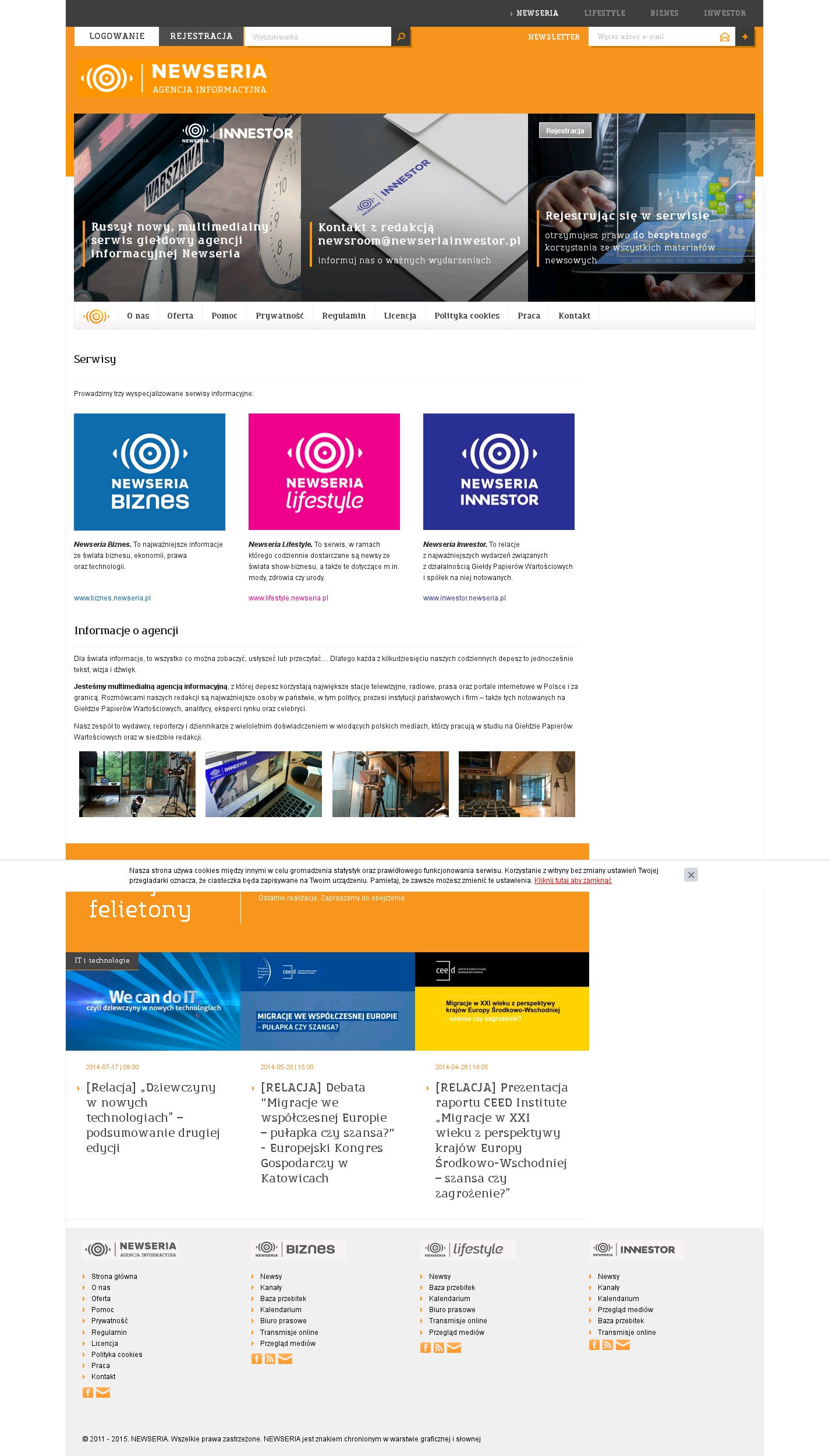Click the Newseria Biznes blue logo tile
829x1456 pixels.
[150, 472]
